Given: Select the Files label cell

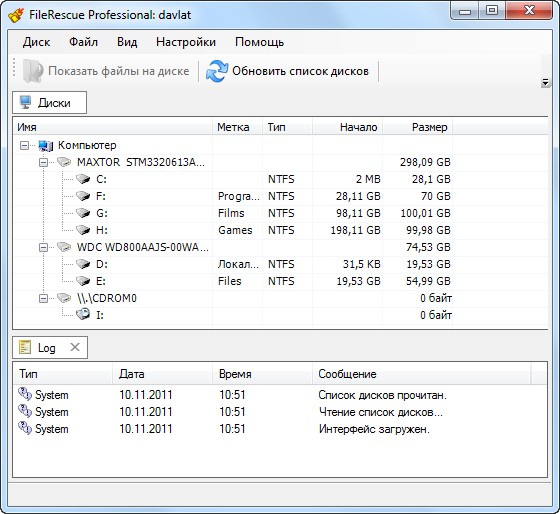Looking at the screenshot, I should [x=229, y=281].
